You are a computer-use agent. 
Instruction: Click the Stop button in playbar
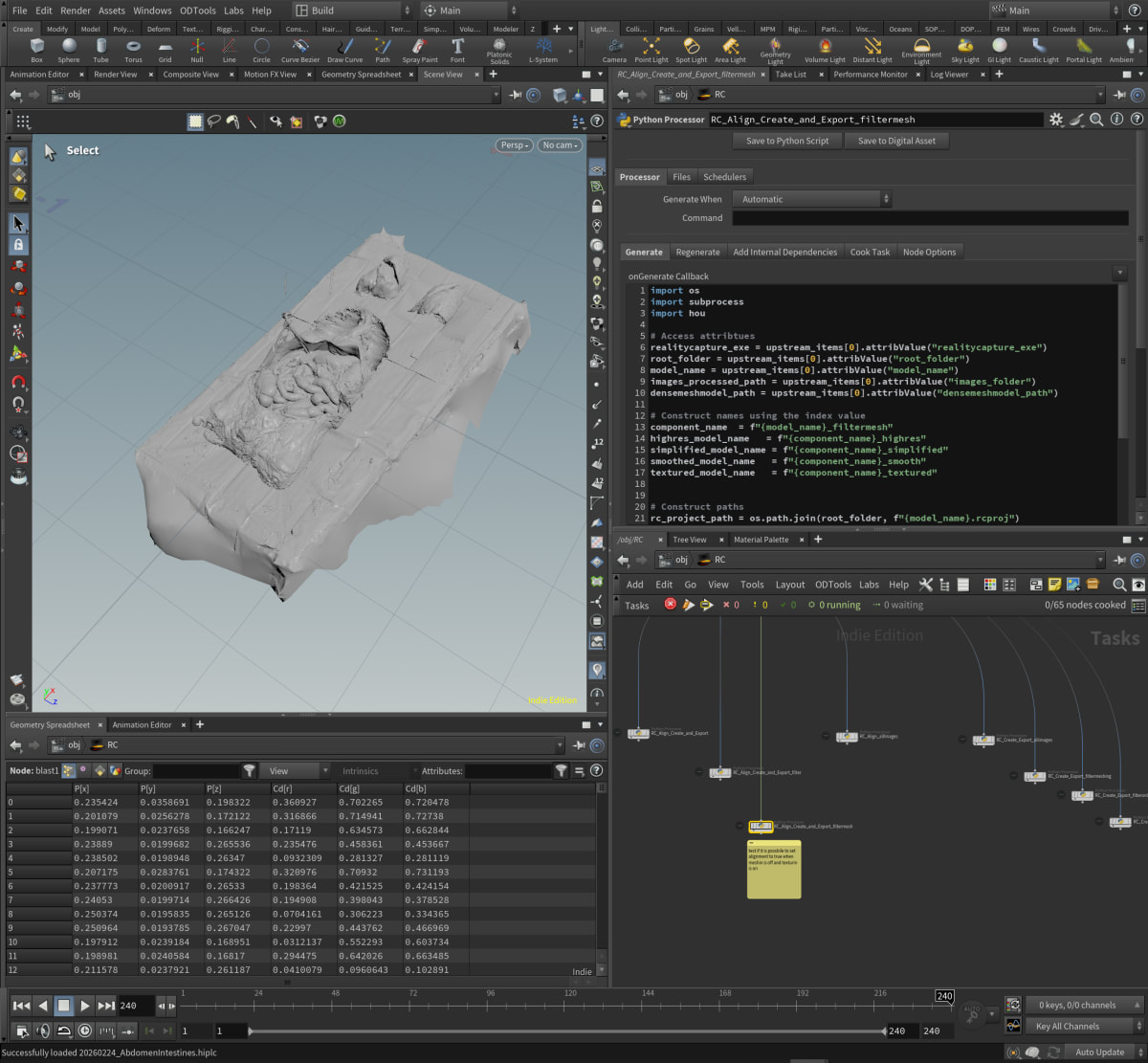63,1006
